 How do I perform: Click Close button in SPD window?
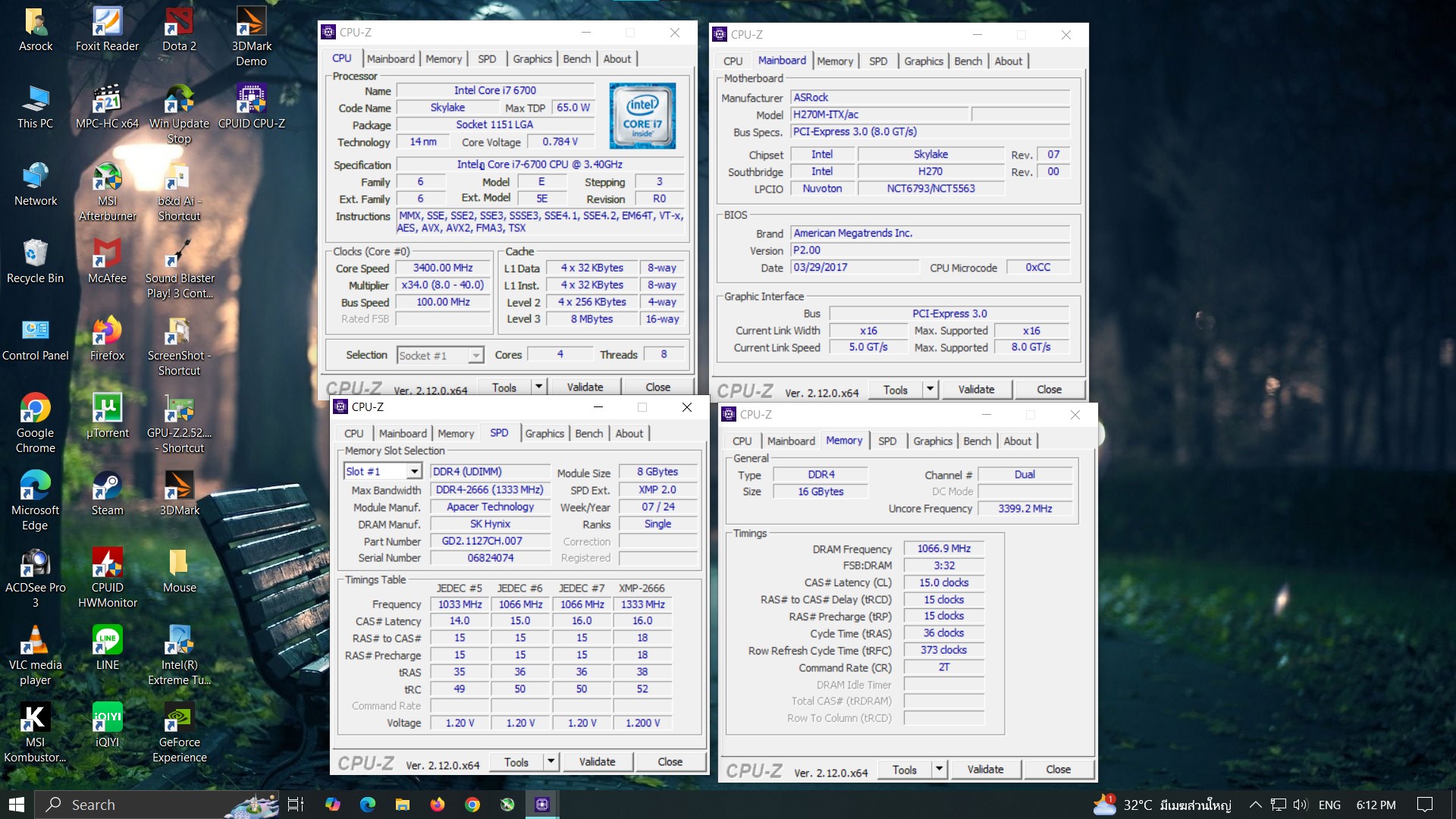click(x=670, y=762)
